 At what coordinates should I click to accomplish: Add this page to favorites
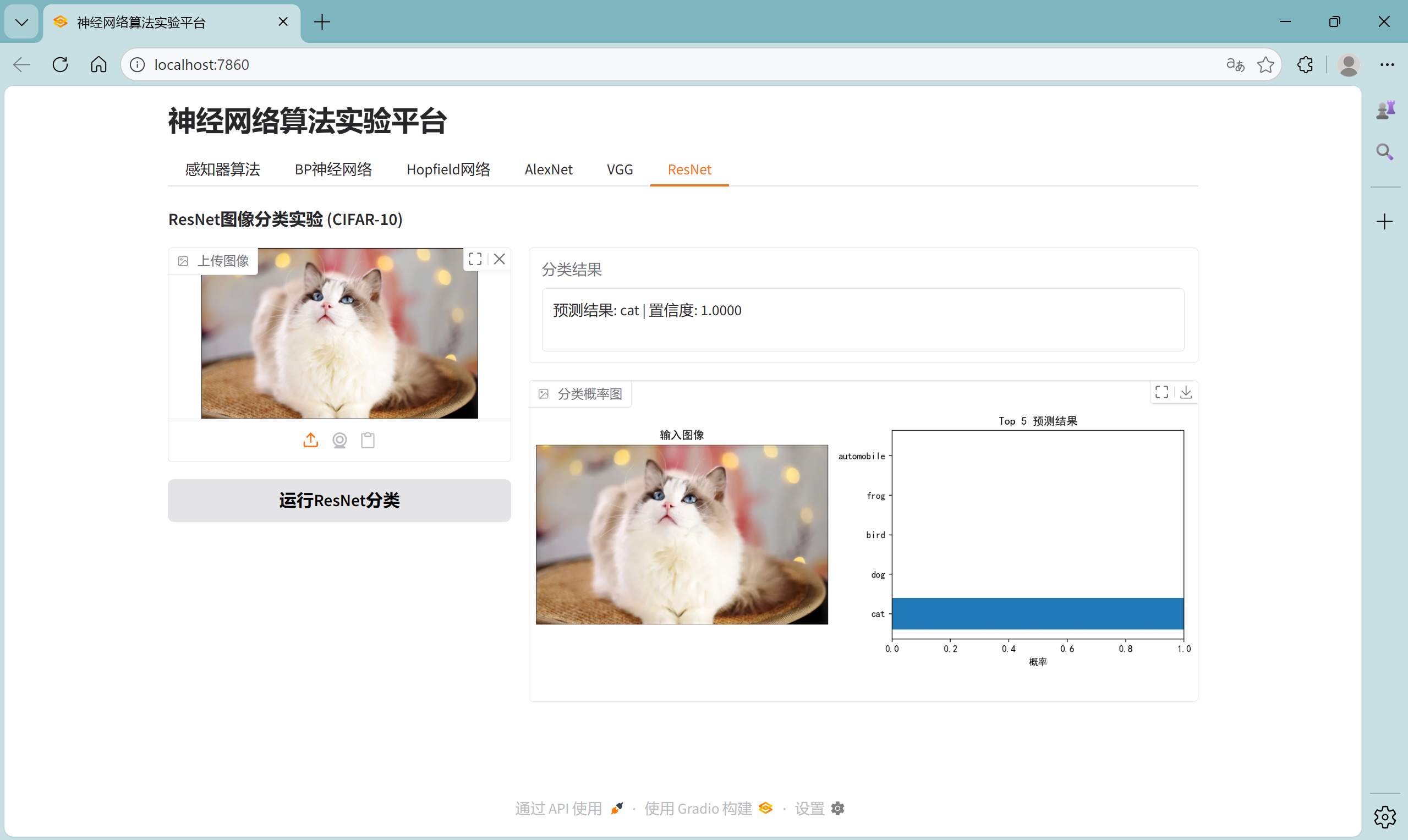pyautogui.click(x=1265, y=64)
